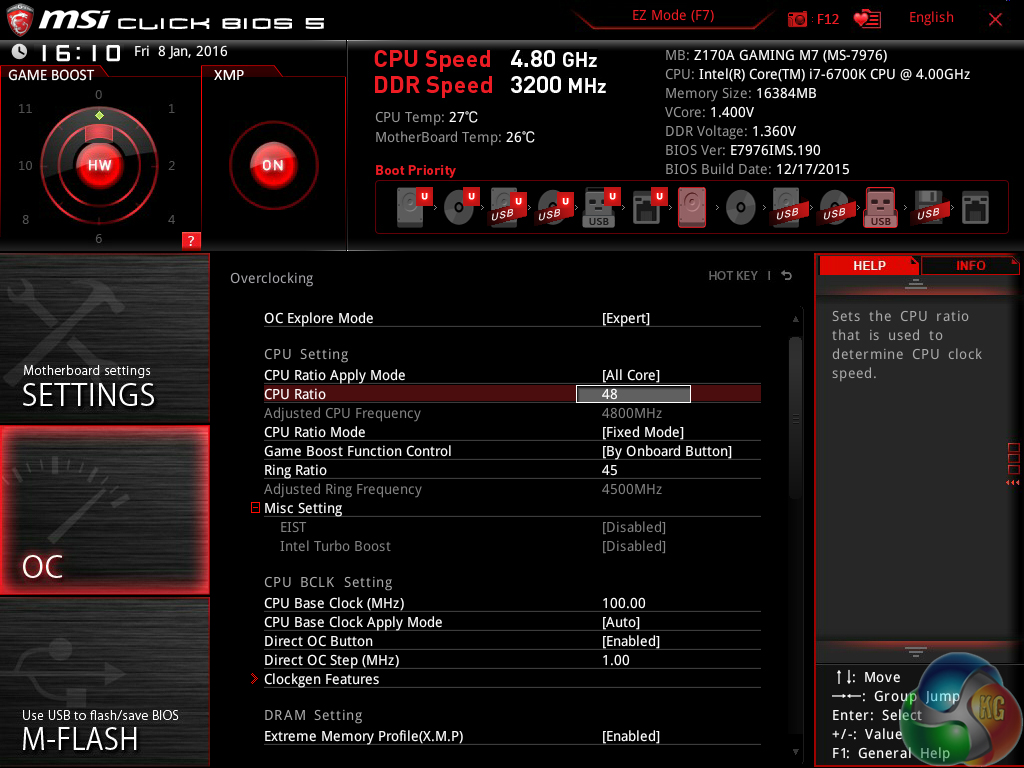Select the highlighted legacy USB key boot icon
1024x768 pixels.
pos(881,207)
